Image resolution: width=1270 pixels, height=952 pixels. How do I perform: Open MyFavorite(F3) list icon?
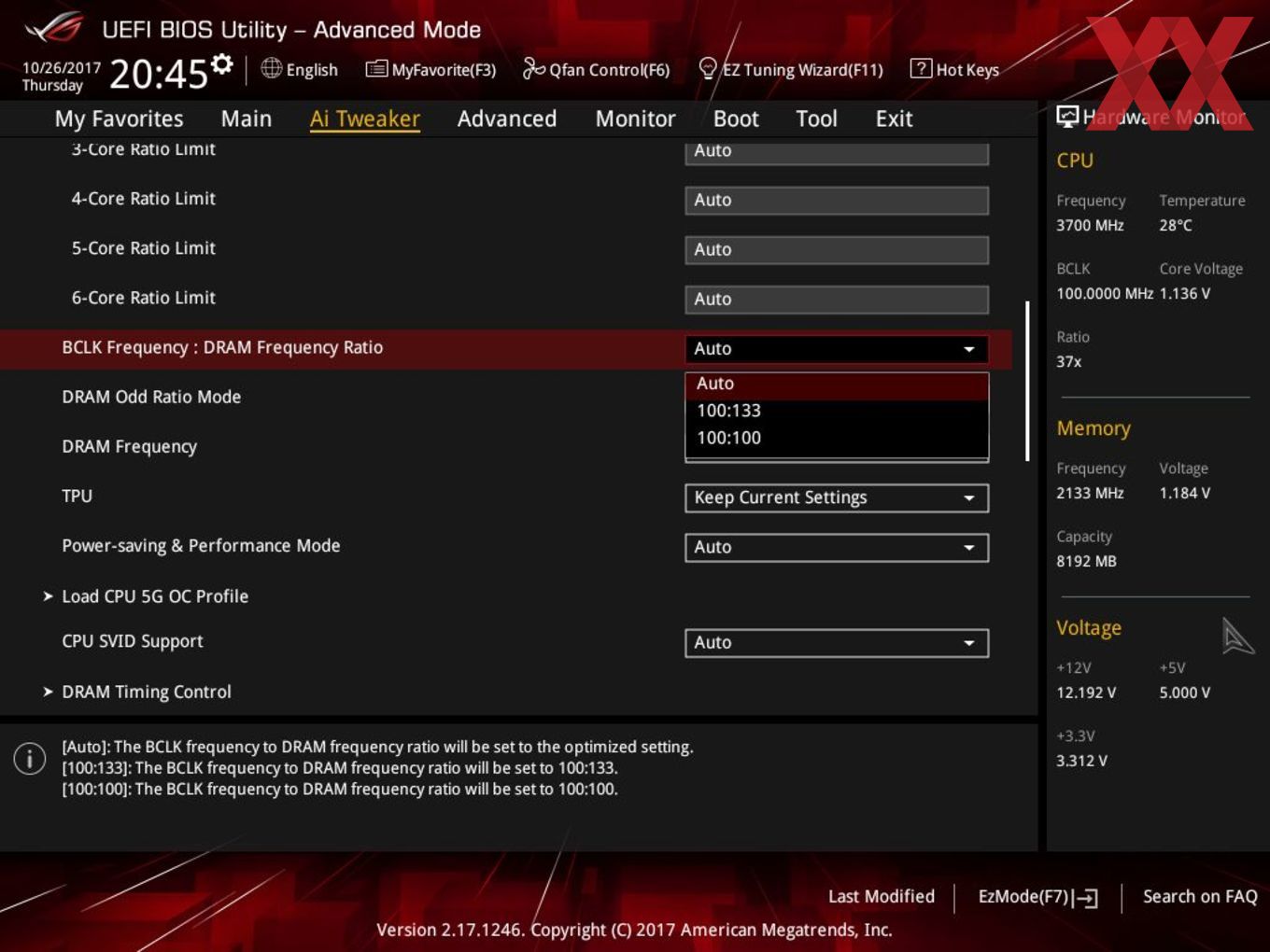coord(376,69)
